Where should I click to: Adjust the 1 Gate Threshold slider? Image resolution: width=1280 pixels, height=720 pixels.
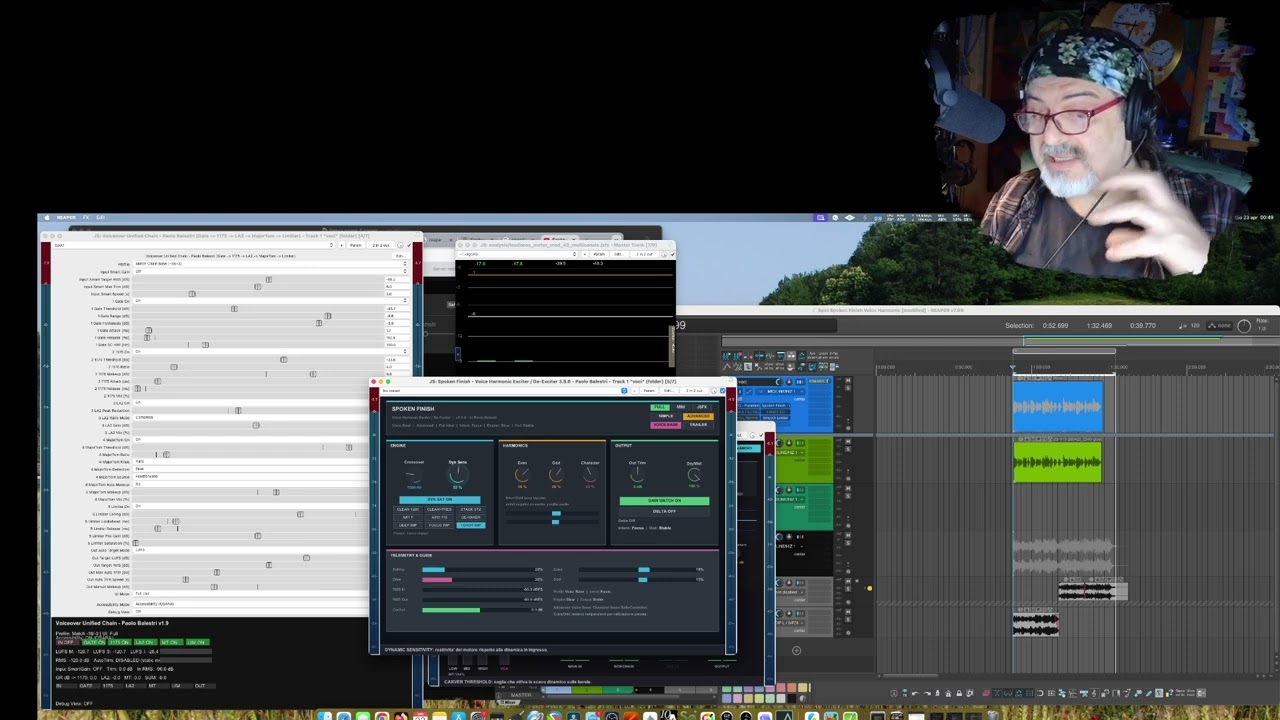[x=258, y=308]
